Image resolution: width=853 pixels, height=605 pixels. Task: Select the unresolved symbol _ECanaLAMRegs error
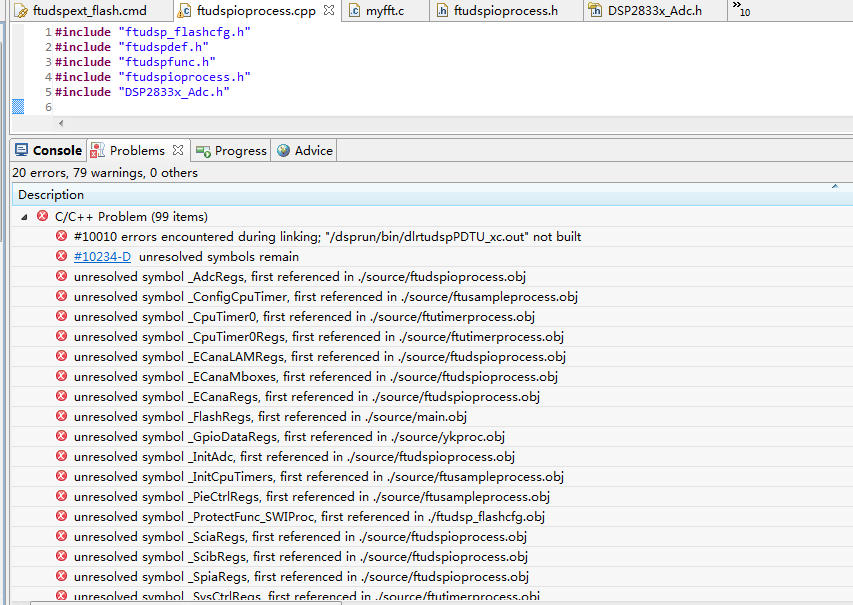coord(432,357)
